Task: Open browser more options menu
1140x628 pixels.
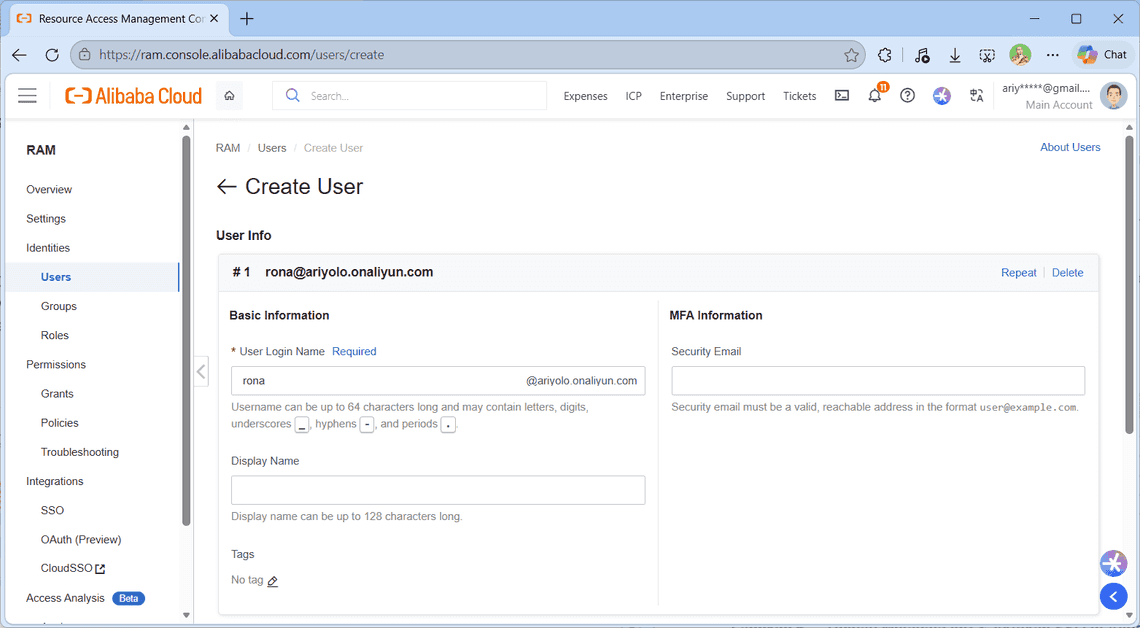Action: coord(1052,55)
